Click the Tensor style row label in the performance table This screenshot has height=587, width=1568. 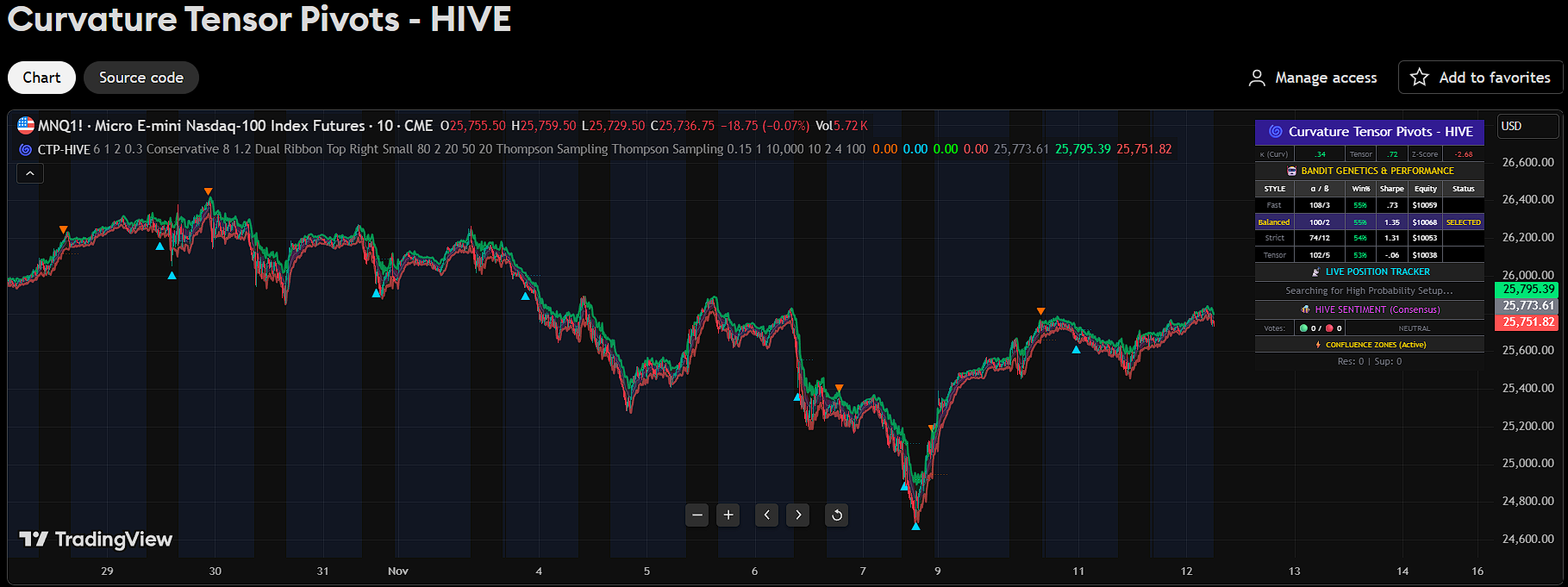[x=1275, y=255]
